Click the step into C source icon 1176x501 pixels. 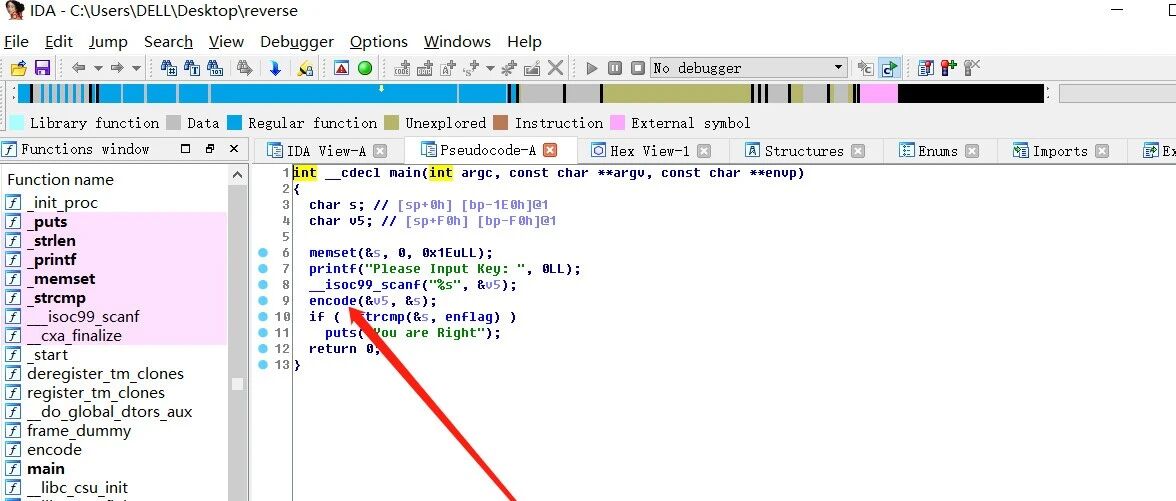(866, 68)
